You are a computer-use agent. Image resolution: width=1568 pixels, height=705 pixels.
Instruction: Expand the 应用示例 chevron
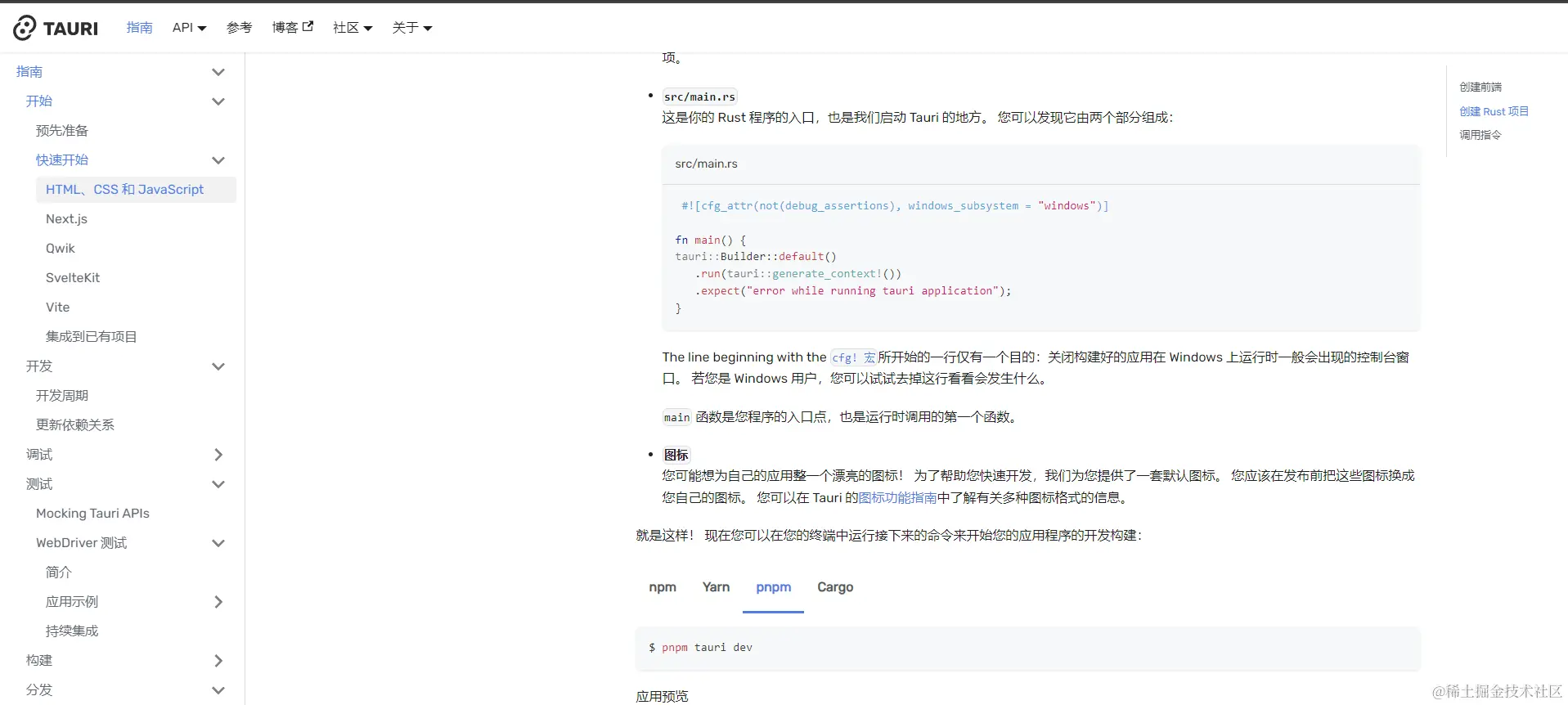218,602
